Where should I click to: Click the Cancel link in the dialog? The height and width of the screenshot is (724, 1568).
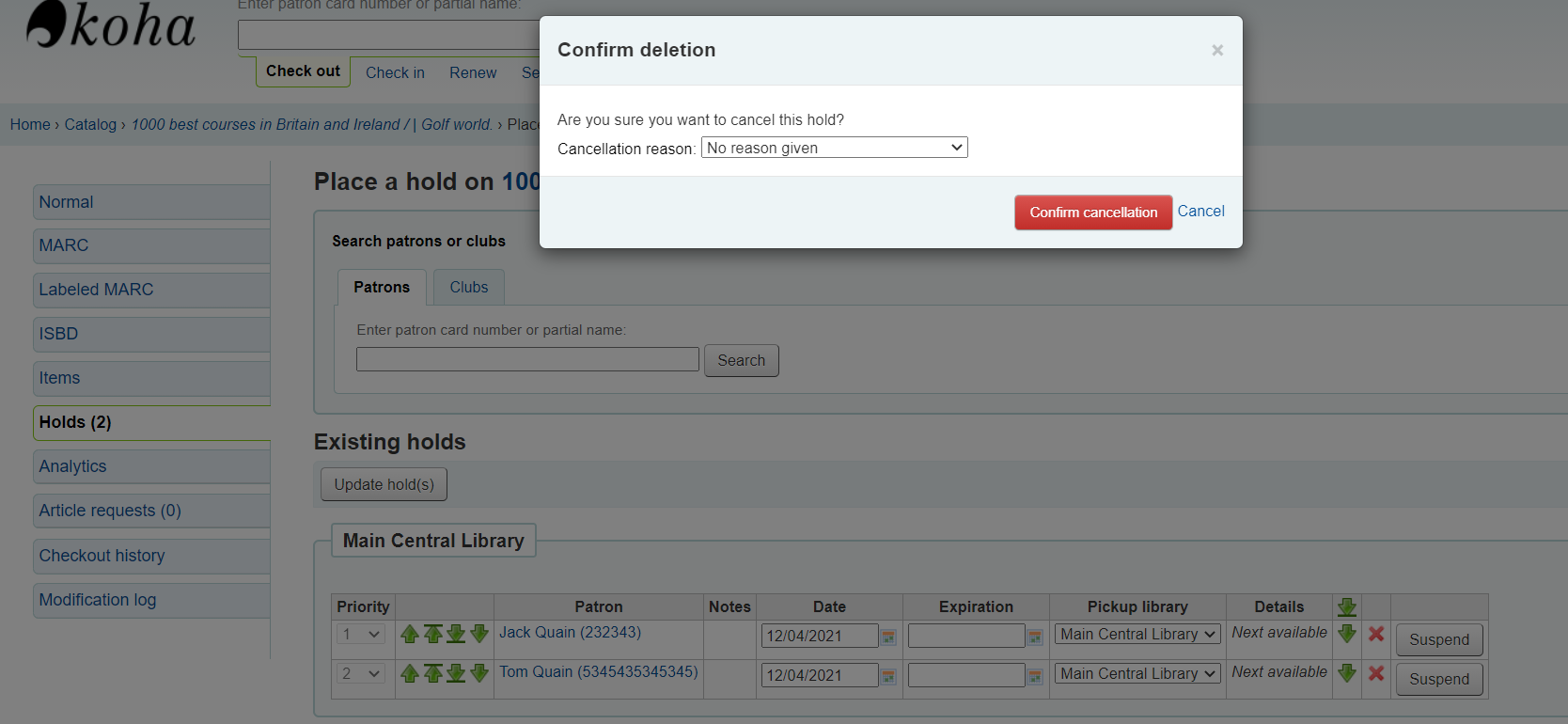[x=1200, y=212]
